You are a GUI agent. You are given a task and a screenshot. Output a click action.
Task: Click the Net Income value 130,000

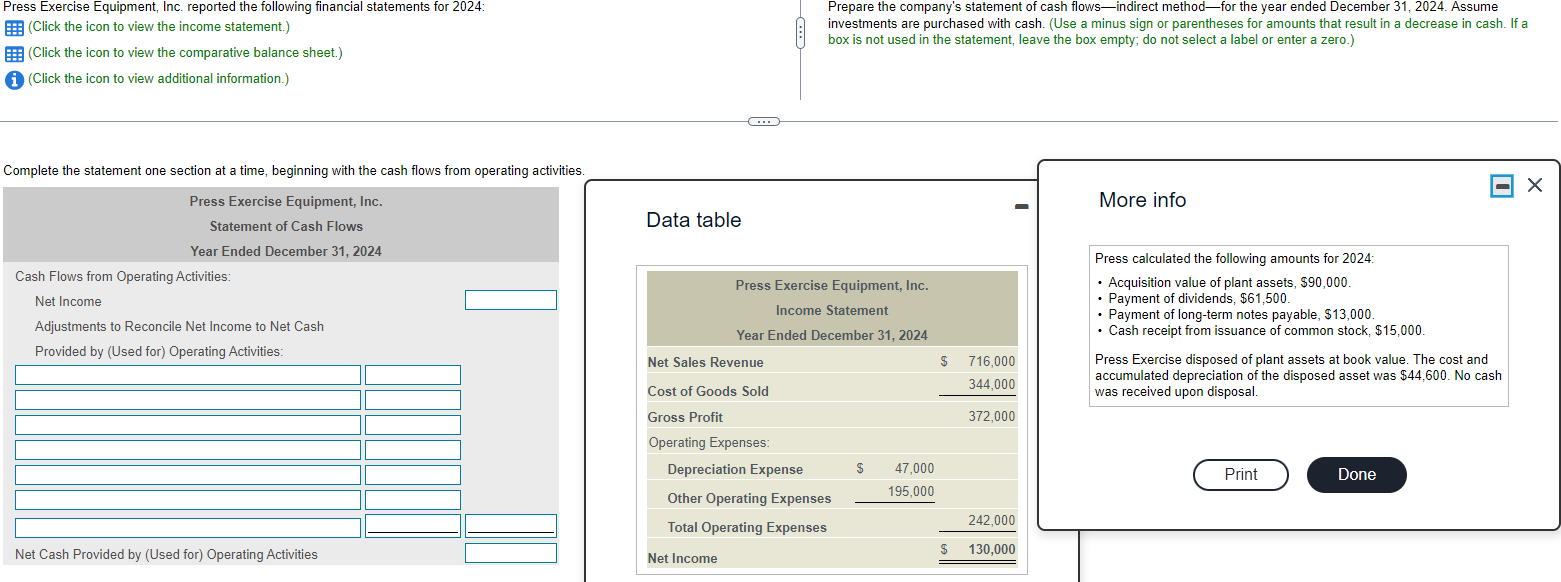991,550
